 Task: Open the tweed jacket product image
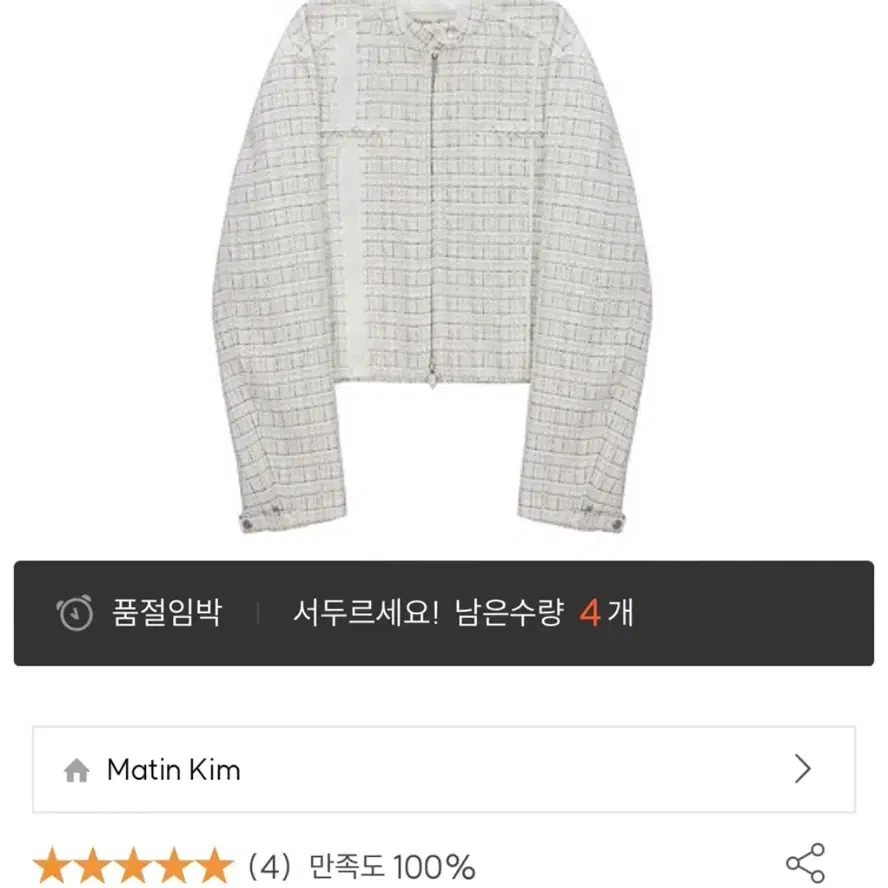[433, 266]
